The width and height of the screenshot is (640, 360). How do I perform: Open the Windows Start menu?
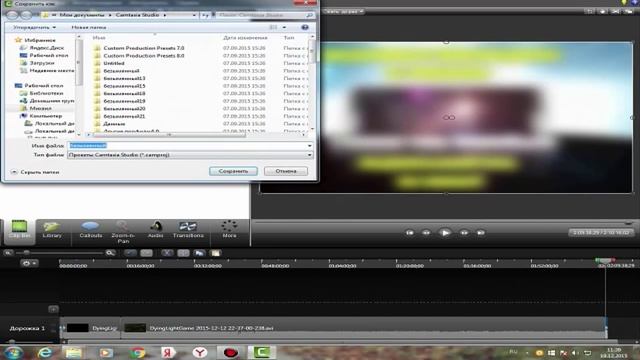point(13,352)
